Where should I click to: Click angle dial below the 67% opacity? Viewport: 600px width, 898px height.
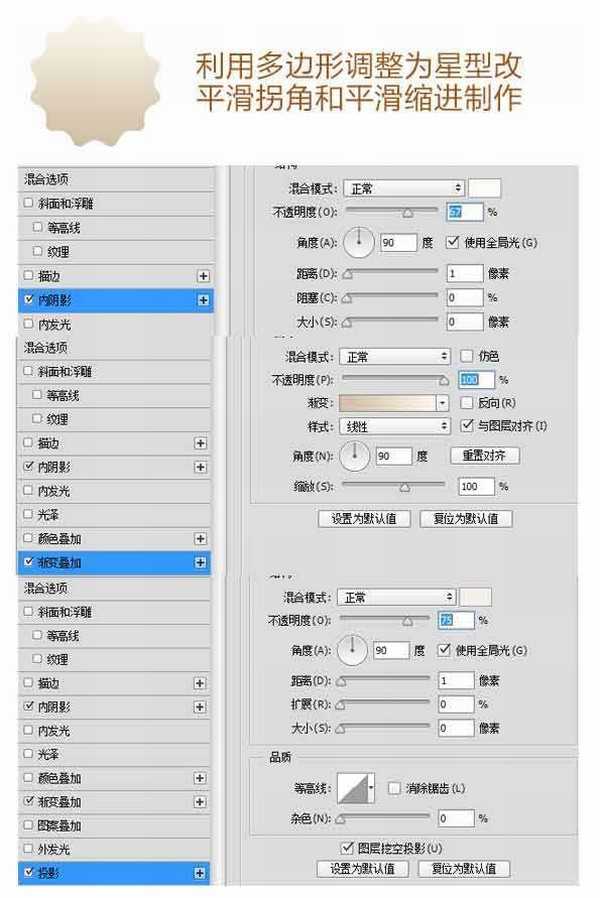pos(359,243)
